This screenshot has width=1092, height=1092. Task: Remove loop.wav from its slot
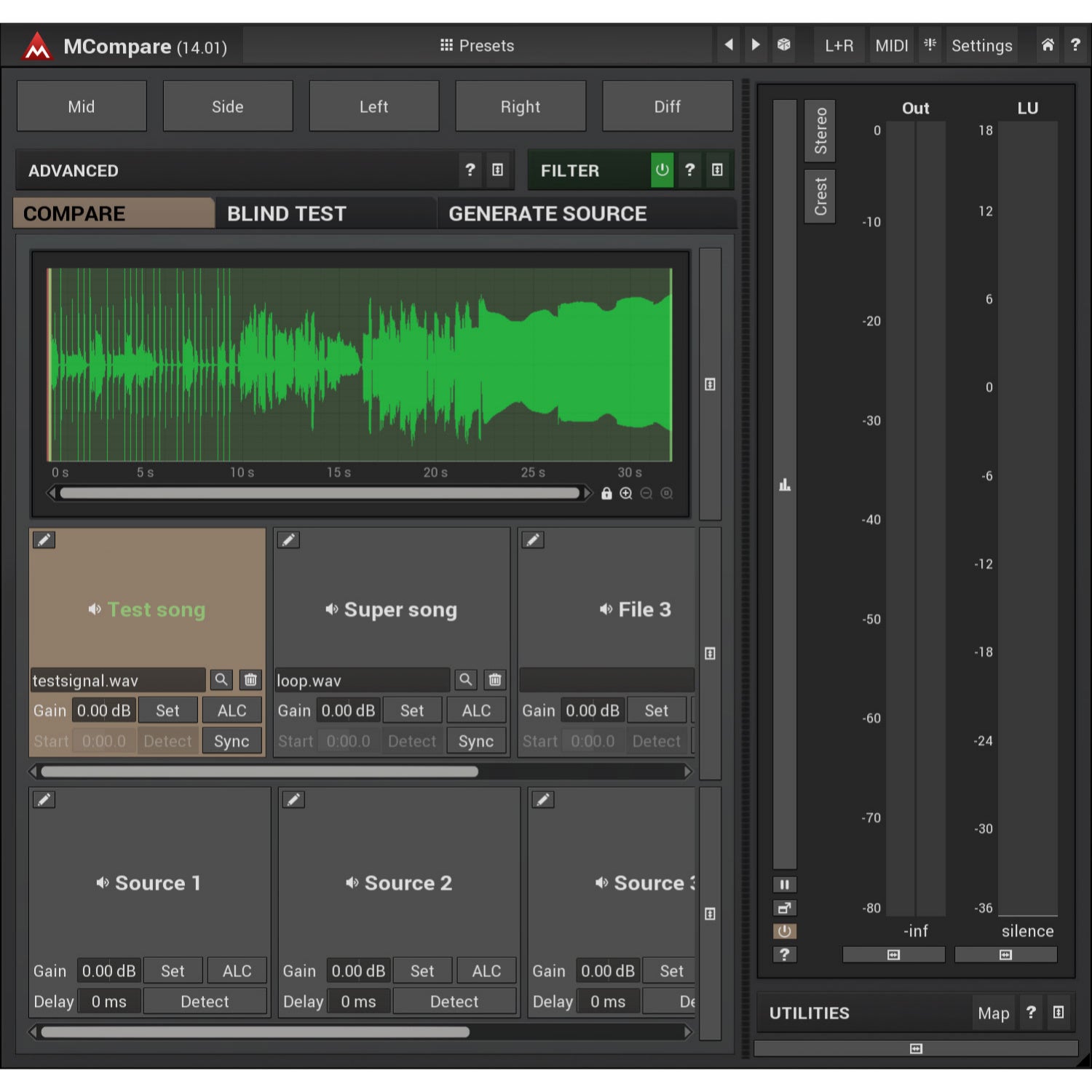495,680
